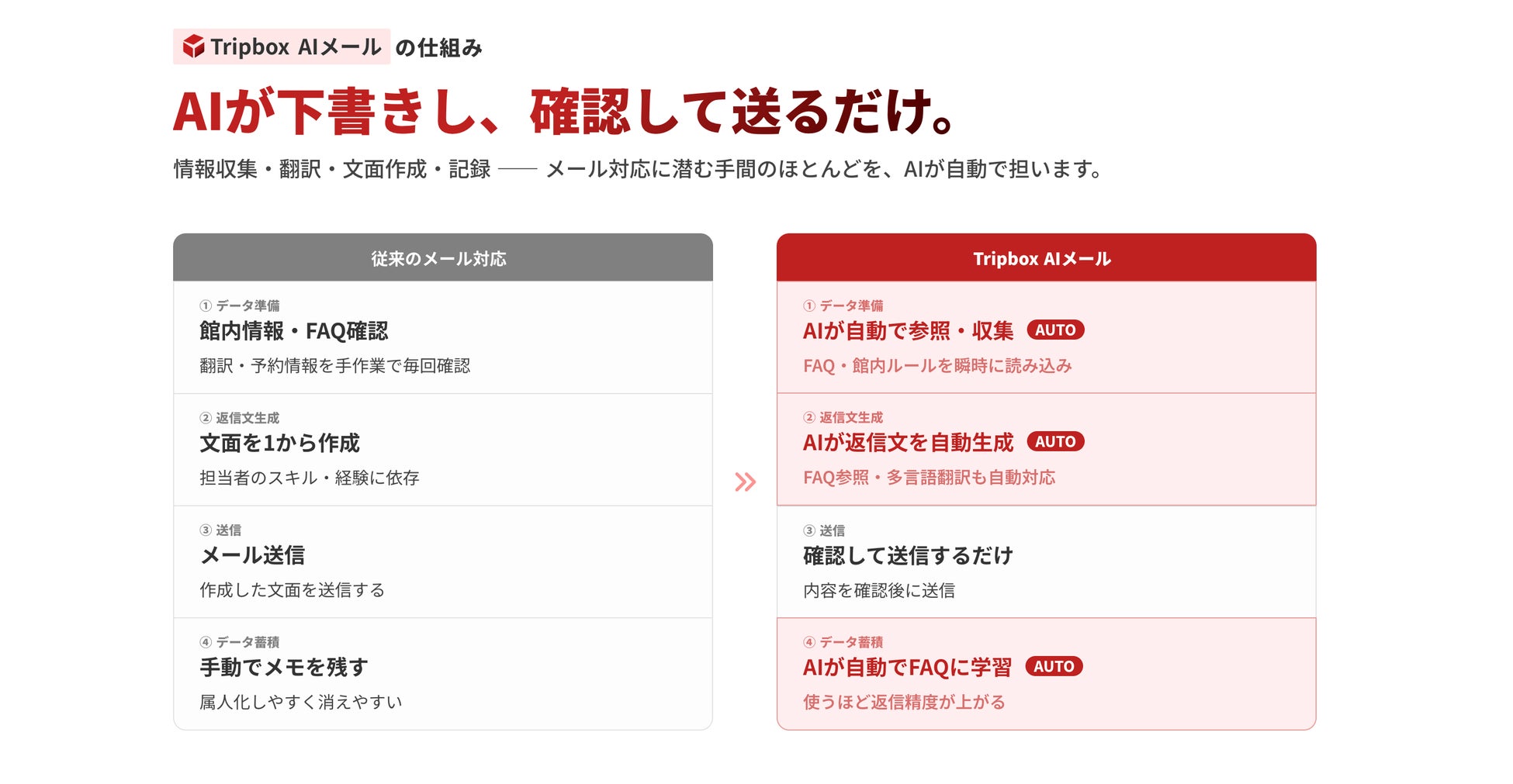Click ② 返信文生成 above AIが返信文を自動生成
This screenshot has height=784, width=1513.
tap(843, 417)
